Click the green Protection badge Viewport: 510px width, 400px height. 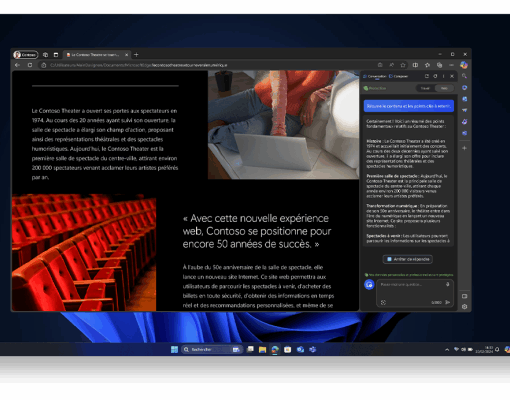point(375,88)
